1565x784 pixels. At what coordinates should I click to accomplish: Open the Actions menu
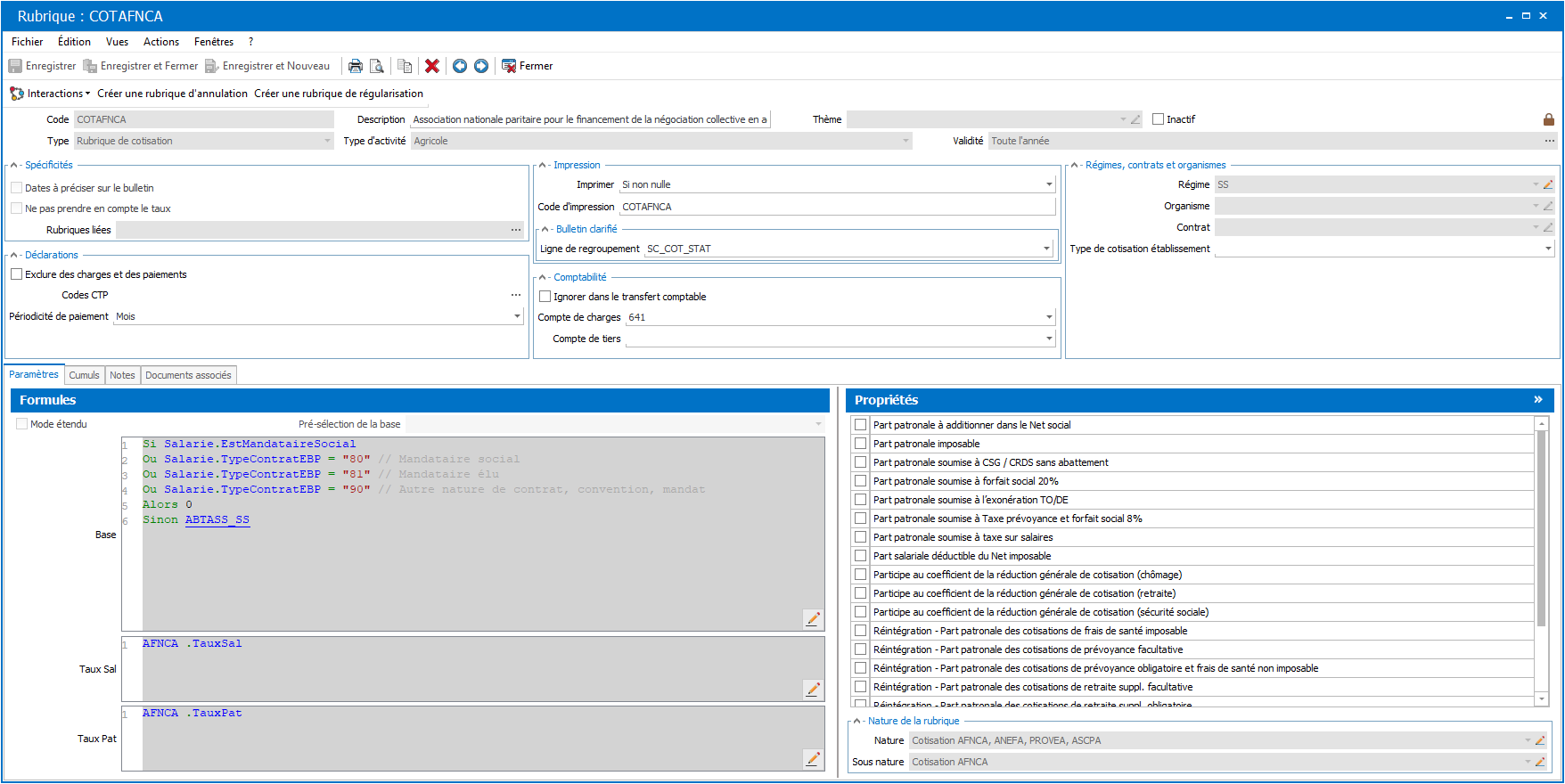[x=161, y=42]
